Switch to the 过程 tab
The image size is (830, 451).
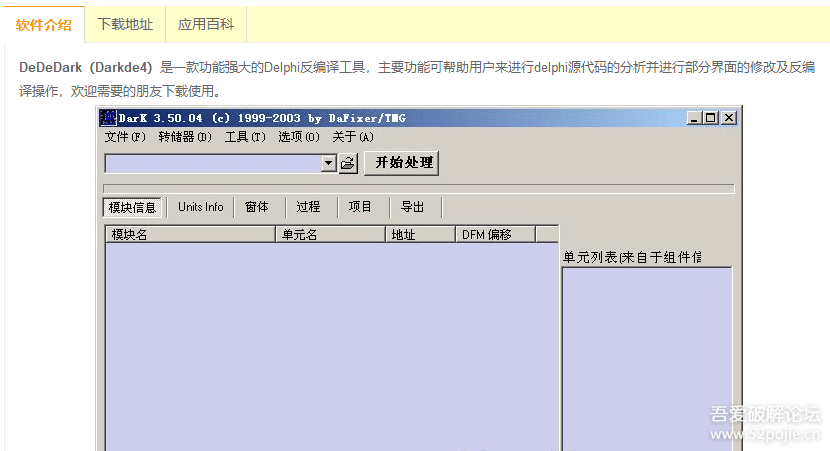[x=308, y=207]
